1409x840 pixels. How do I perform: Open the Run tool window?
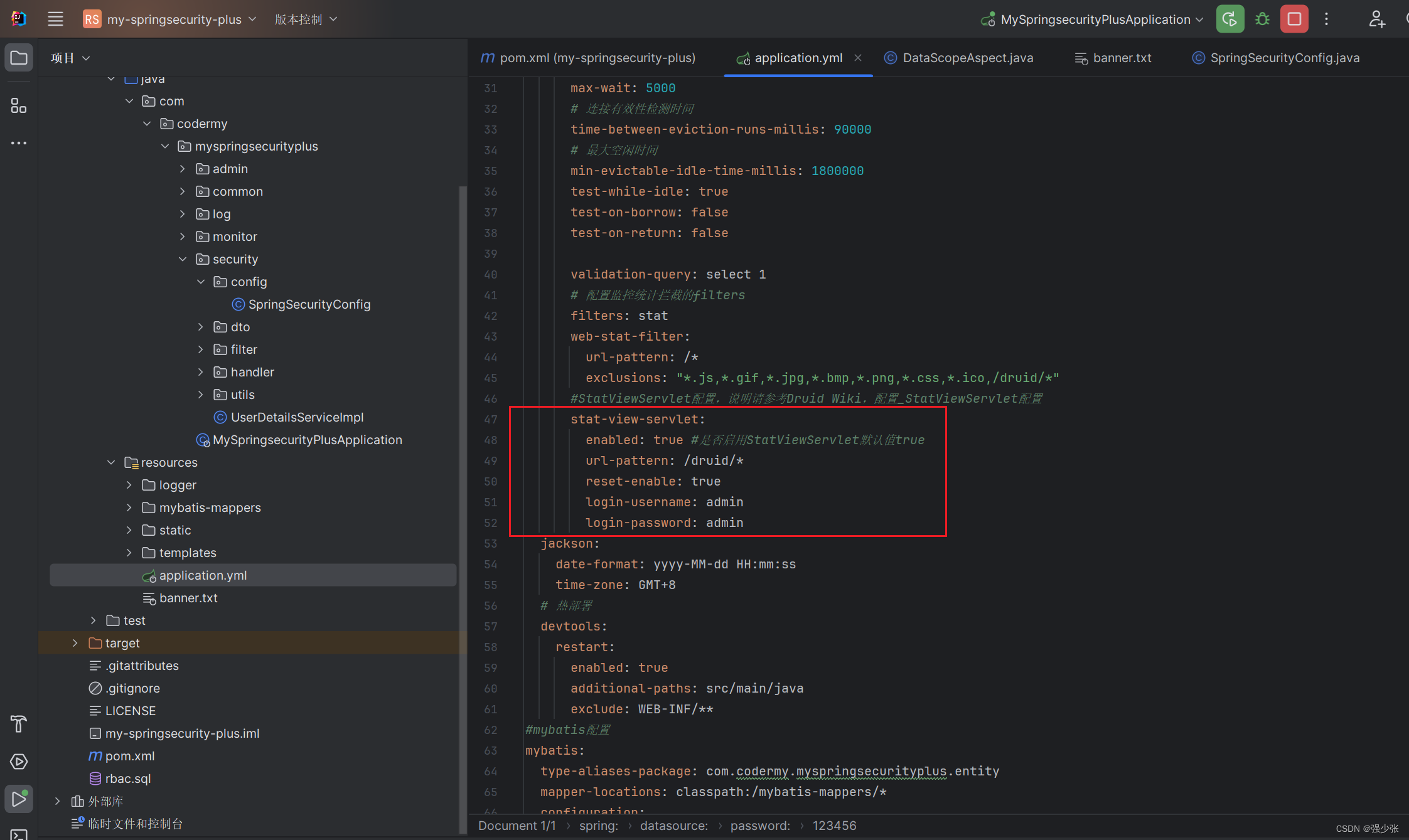coord(19,799)
